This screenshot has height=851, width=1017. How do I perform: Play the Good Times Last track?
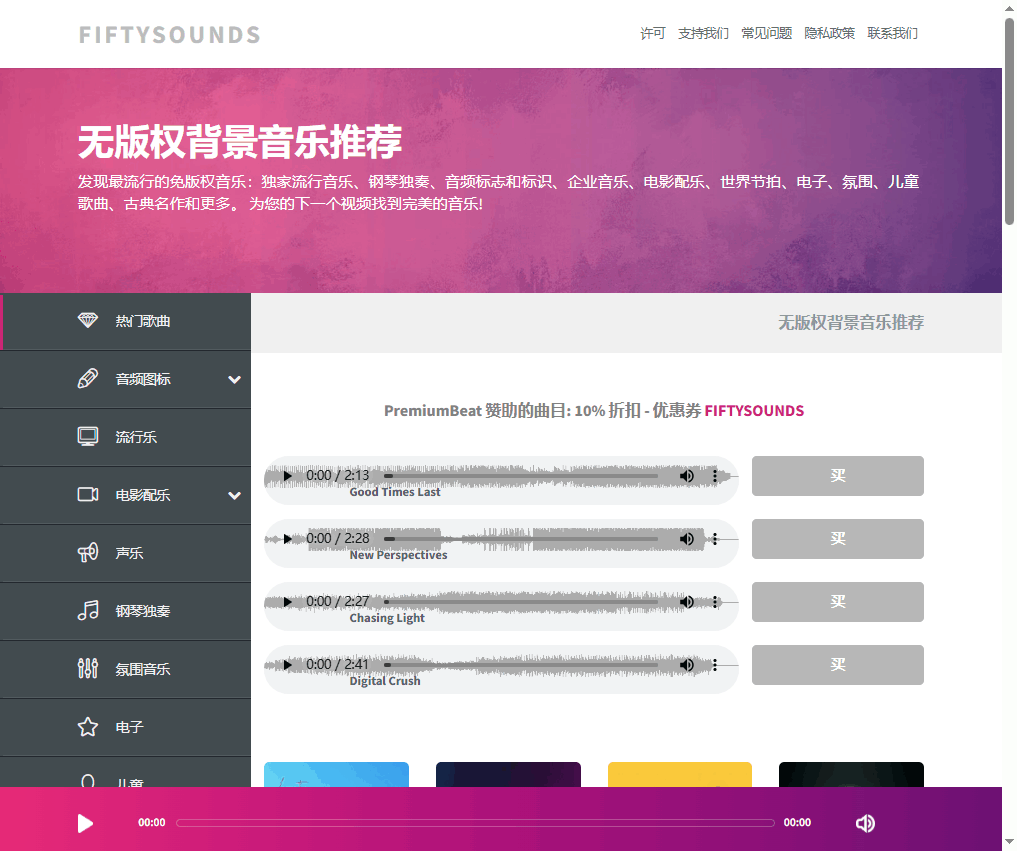click(x=288, y=476)
